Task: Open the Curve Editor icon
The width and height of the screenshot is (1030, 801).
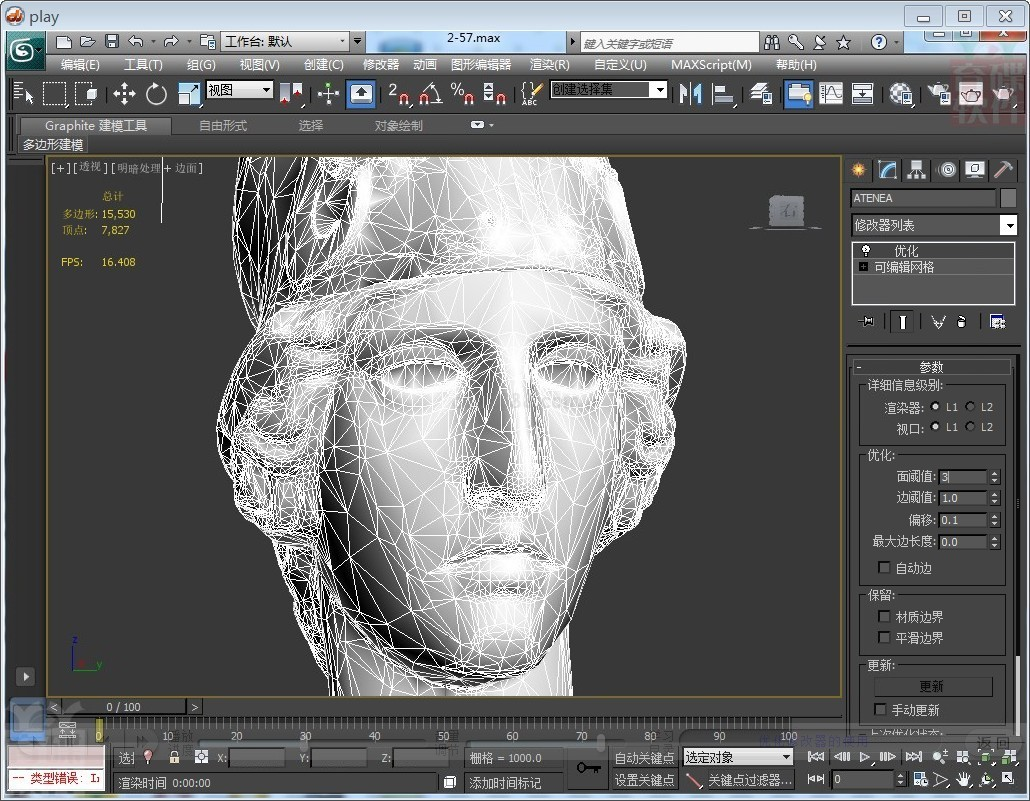Action: coord(831,94)
